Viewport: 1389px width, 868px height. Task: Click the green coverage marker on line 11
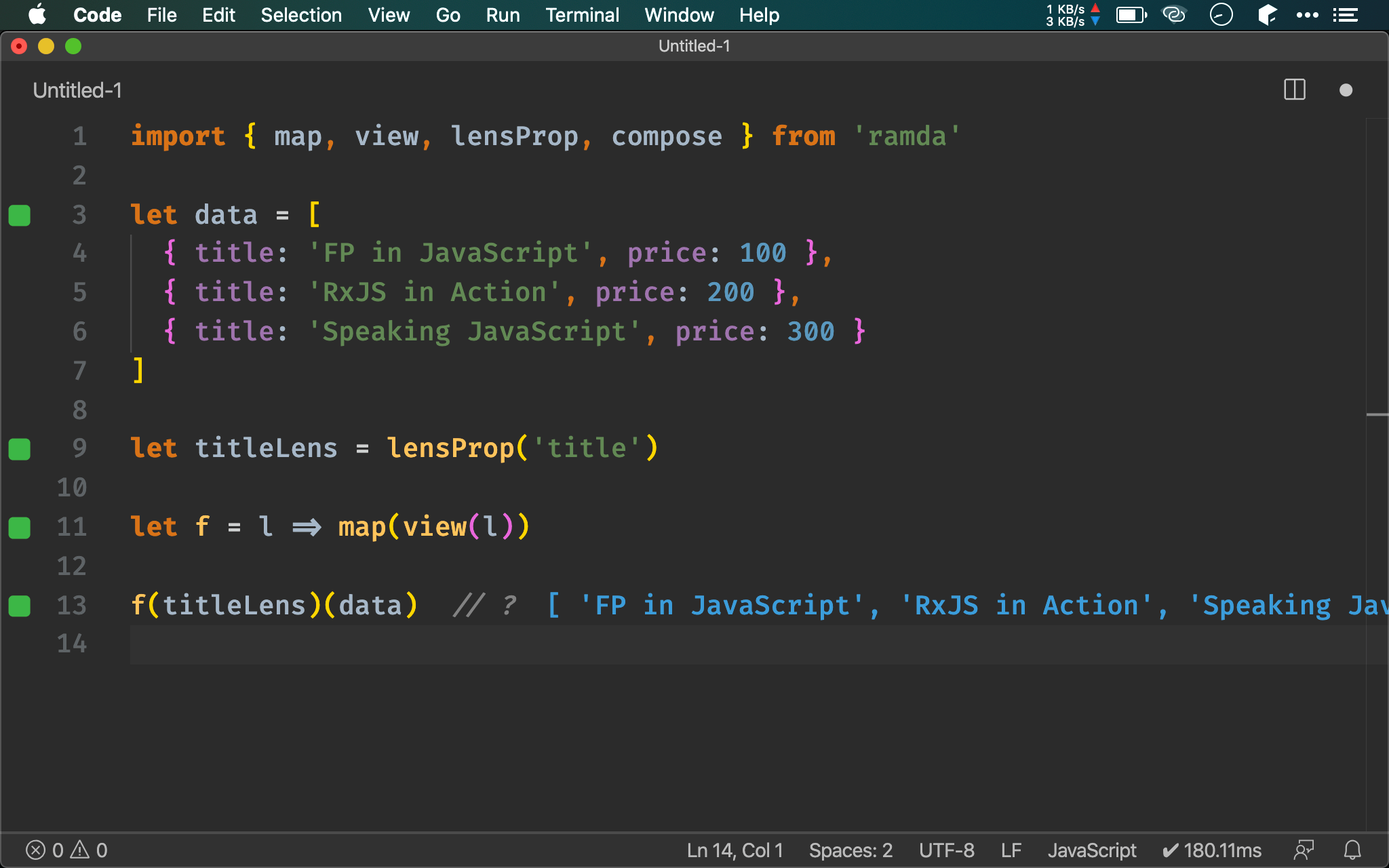[20, 527]
